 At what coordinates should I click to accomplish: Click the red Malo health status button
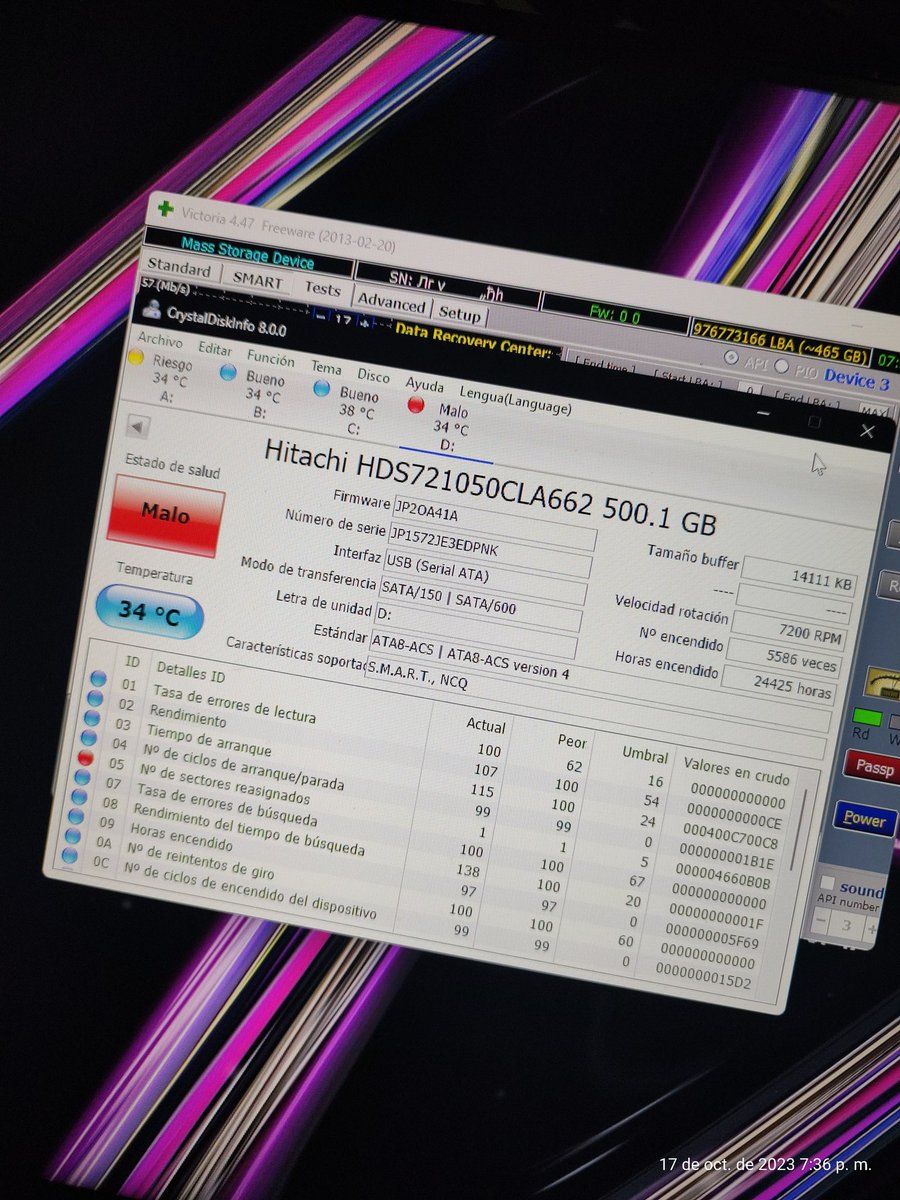166,514
